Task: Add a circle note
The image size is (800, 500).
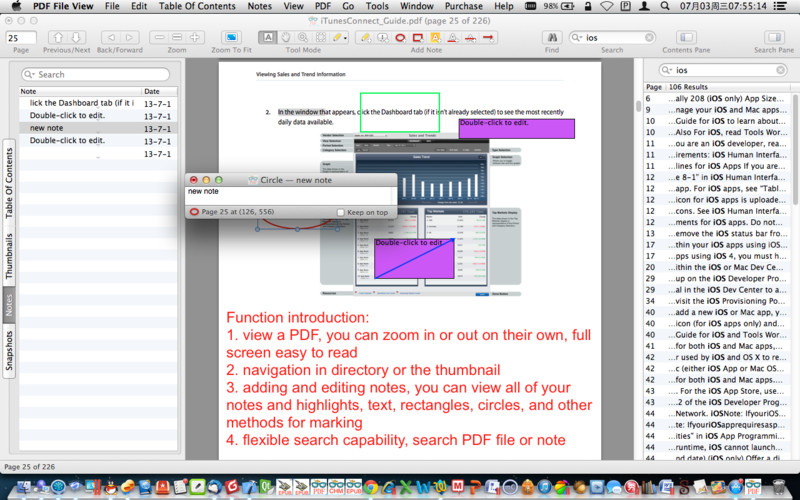Action: point(401,37)
